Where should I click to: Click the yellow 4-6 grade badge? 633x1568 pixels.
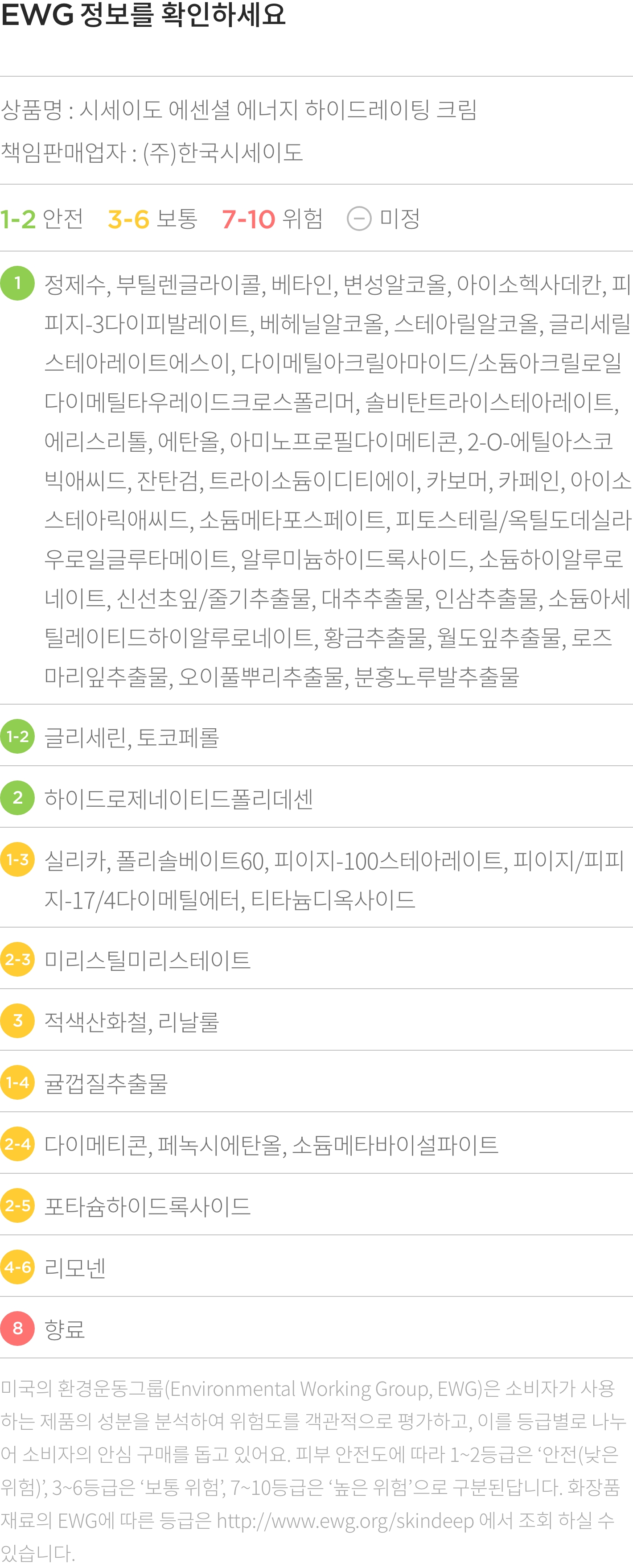point(17,1267)
